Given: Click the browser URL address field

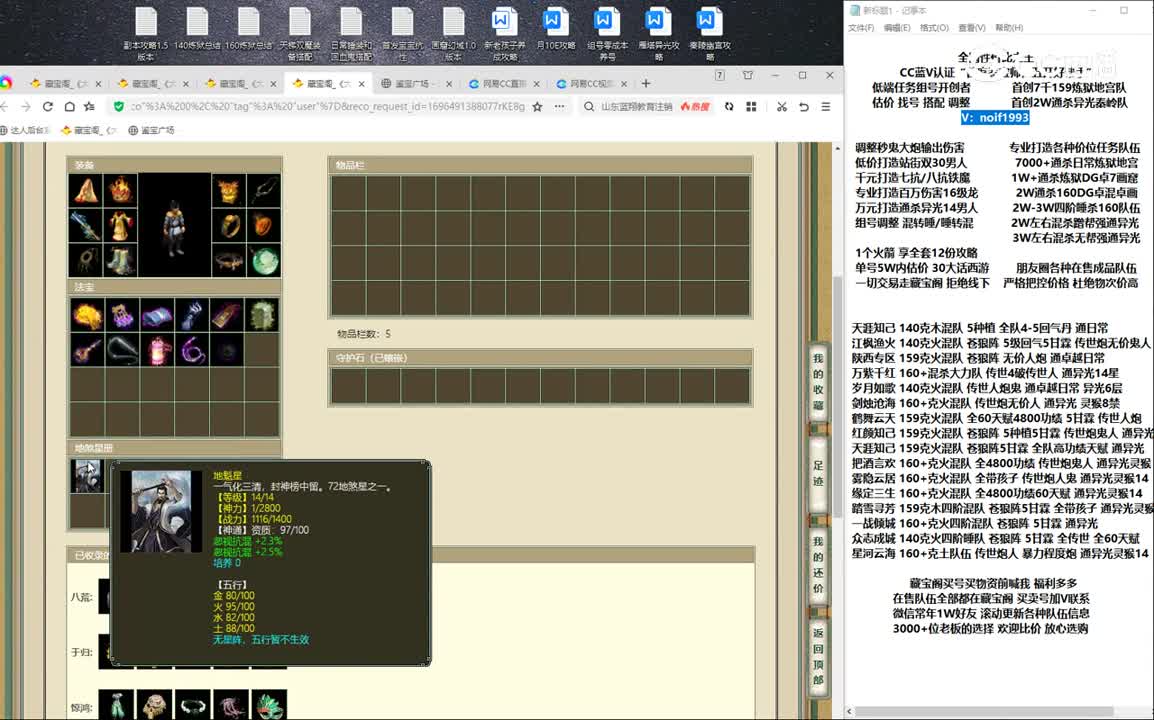Looking at the screenshot, I should 327,107.
